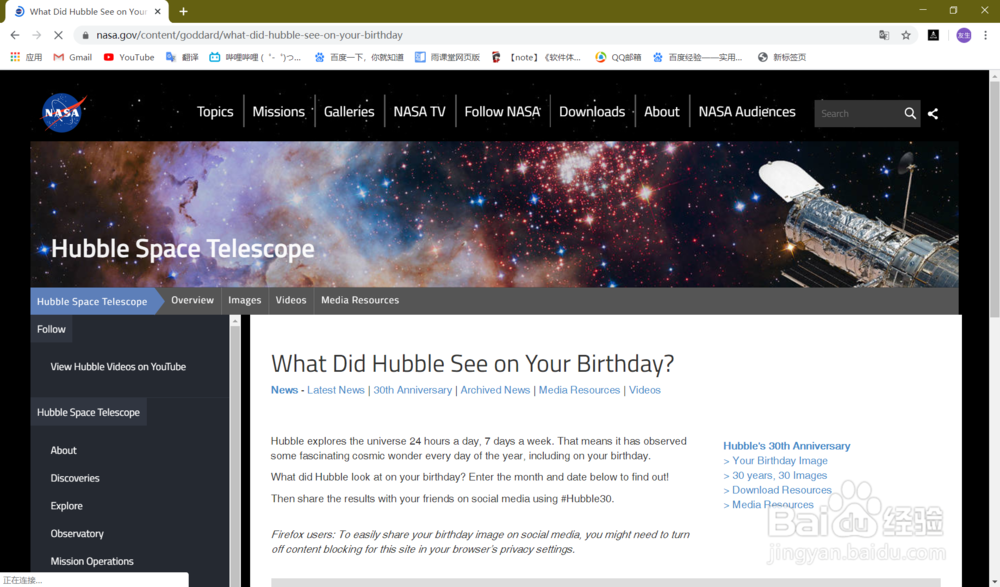
Task: Open the sidebar About link
Action: [x=63, y=450]
